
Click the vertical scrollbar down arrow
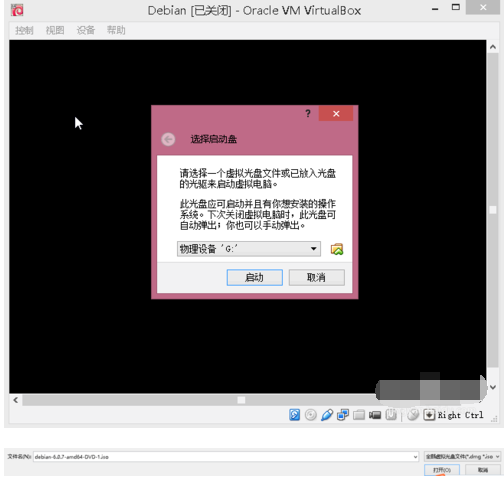493,387
